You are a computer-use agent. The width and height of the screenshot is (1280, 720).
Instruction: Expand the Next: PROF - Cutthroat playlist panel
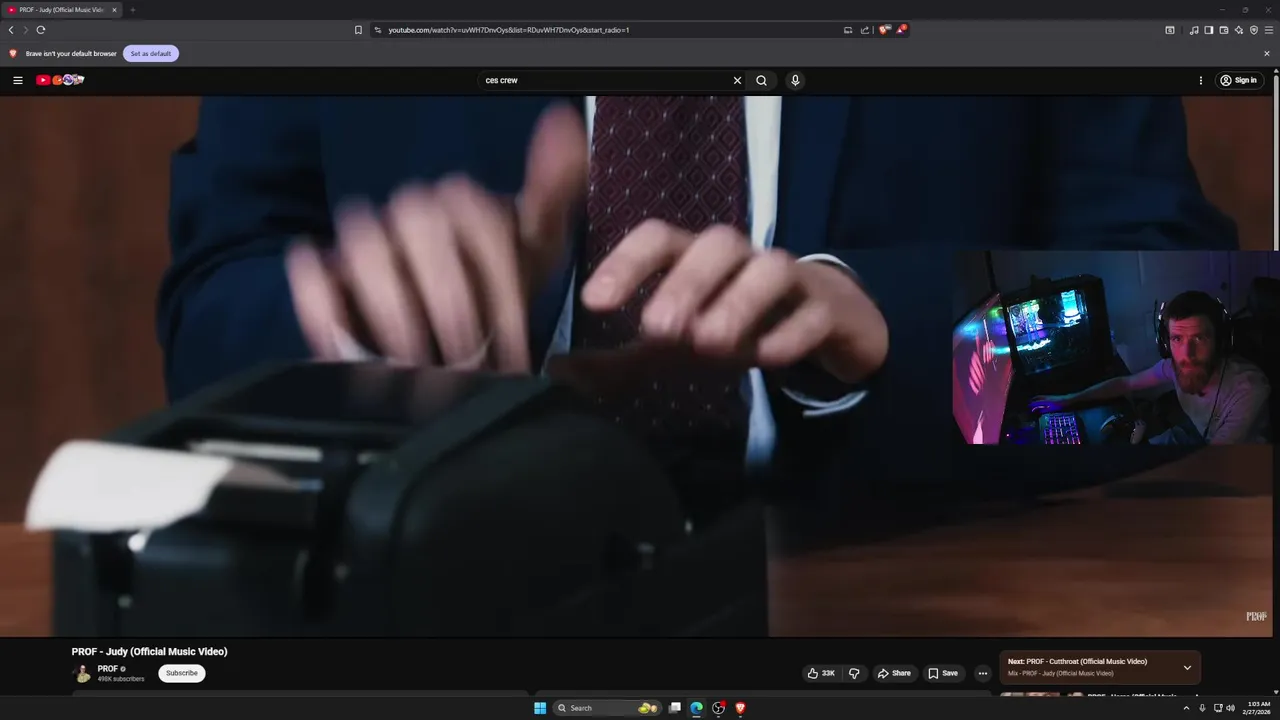click(x=1187, y=667)
